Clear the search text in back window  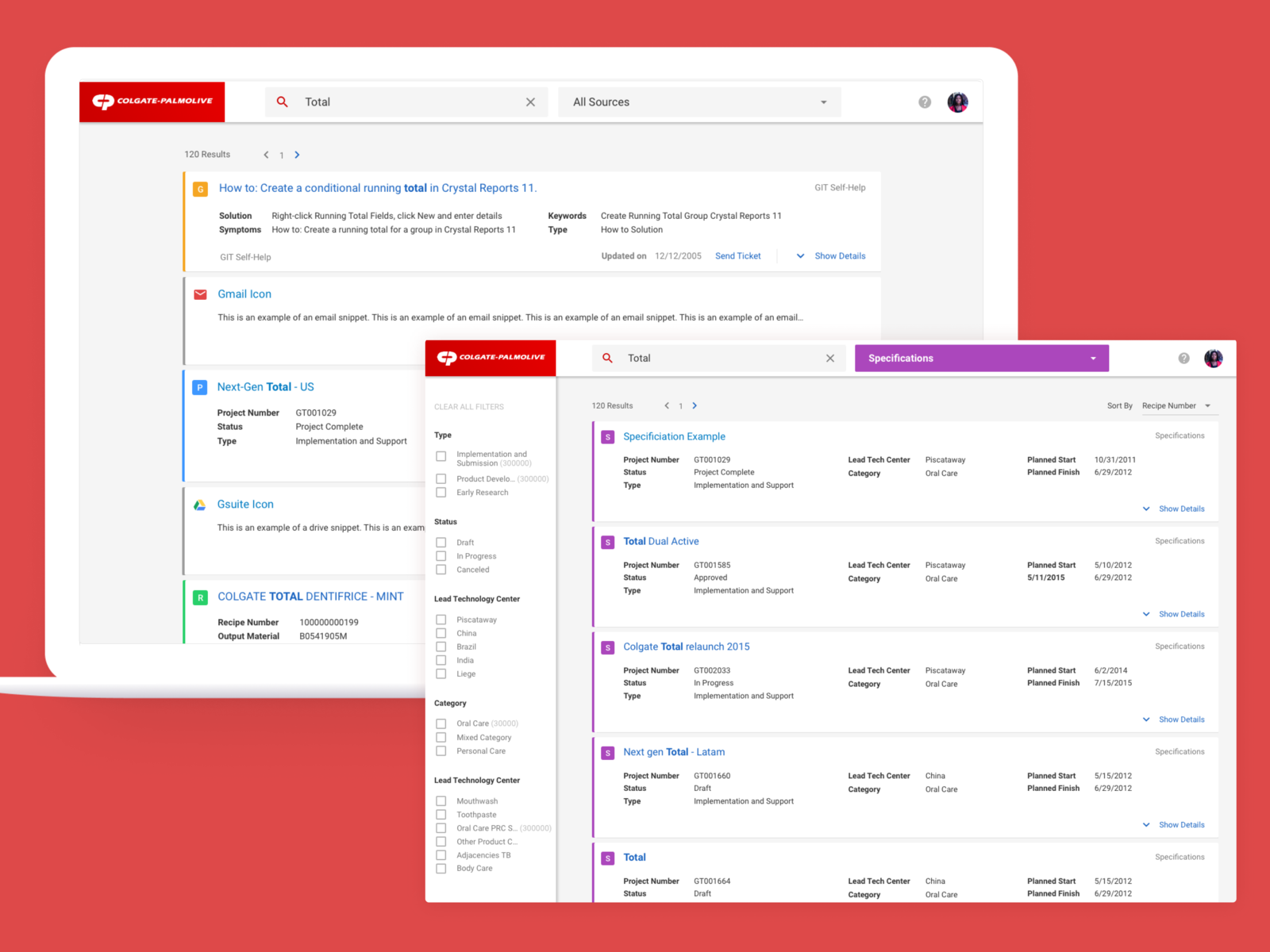(530, 102)
